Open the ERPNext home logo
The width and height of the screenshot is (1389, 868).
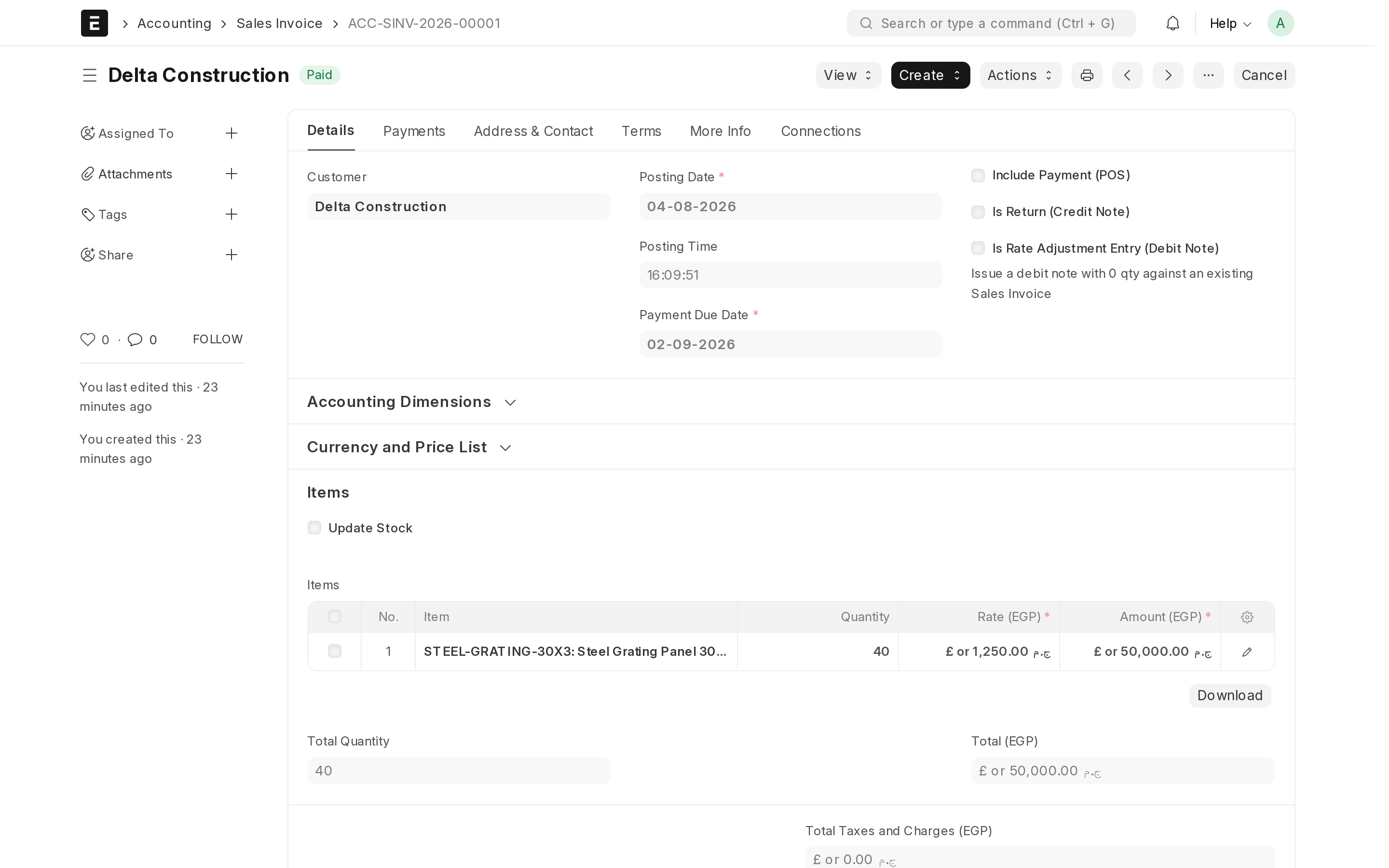pyautogui.click(x=94, y=23)
